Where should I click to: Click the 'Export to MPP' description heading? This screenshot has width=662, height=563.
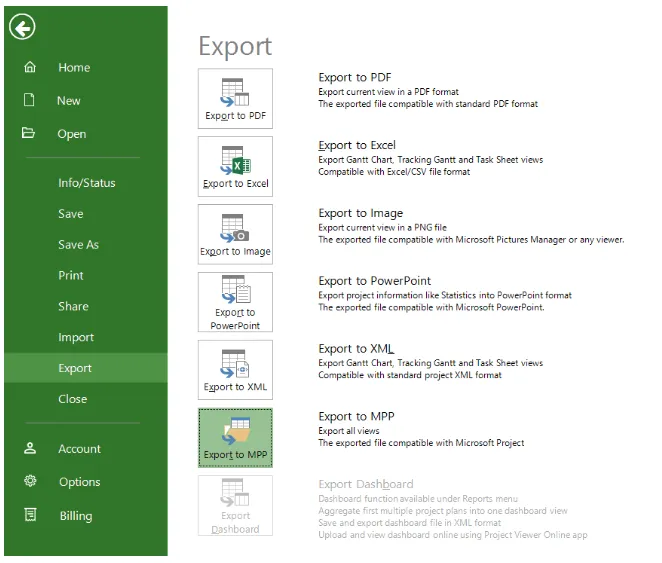click(356, 417)
